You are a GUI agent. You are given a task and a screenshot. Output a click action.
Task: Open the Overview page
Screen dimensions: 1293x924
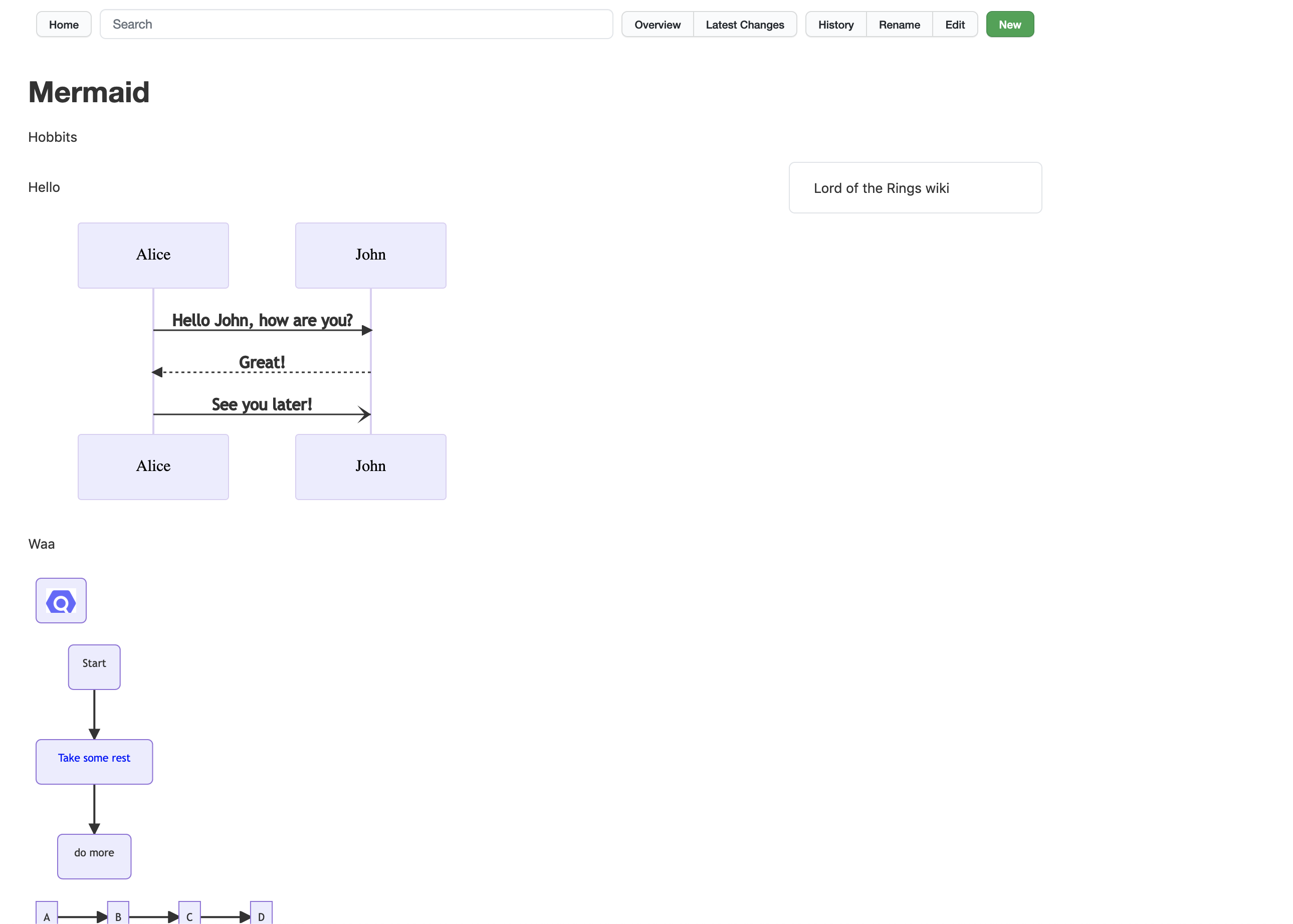(x=658, y=25)
